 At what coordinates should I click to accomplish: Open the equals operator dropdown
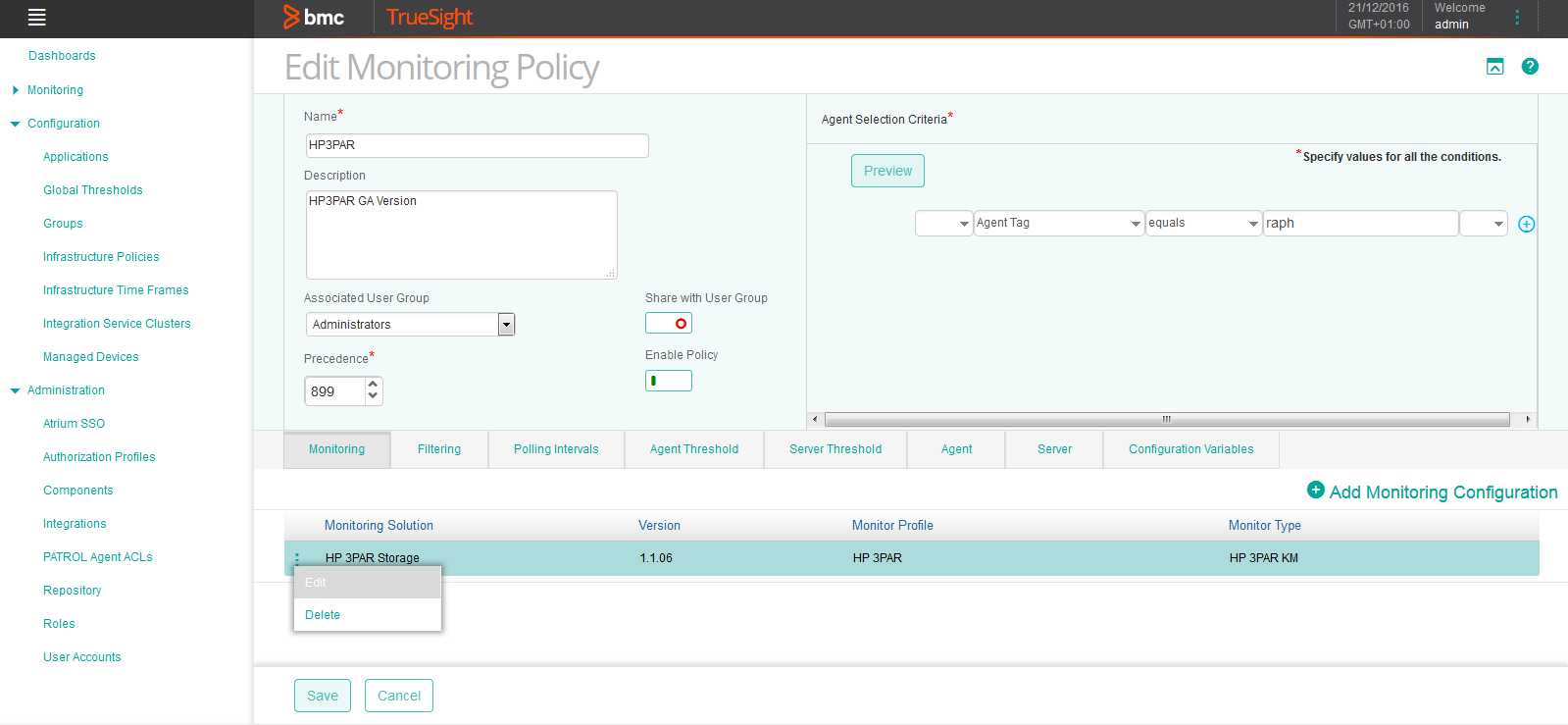pyautogui.click(x=1203, y=223)
